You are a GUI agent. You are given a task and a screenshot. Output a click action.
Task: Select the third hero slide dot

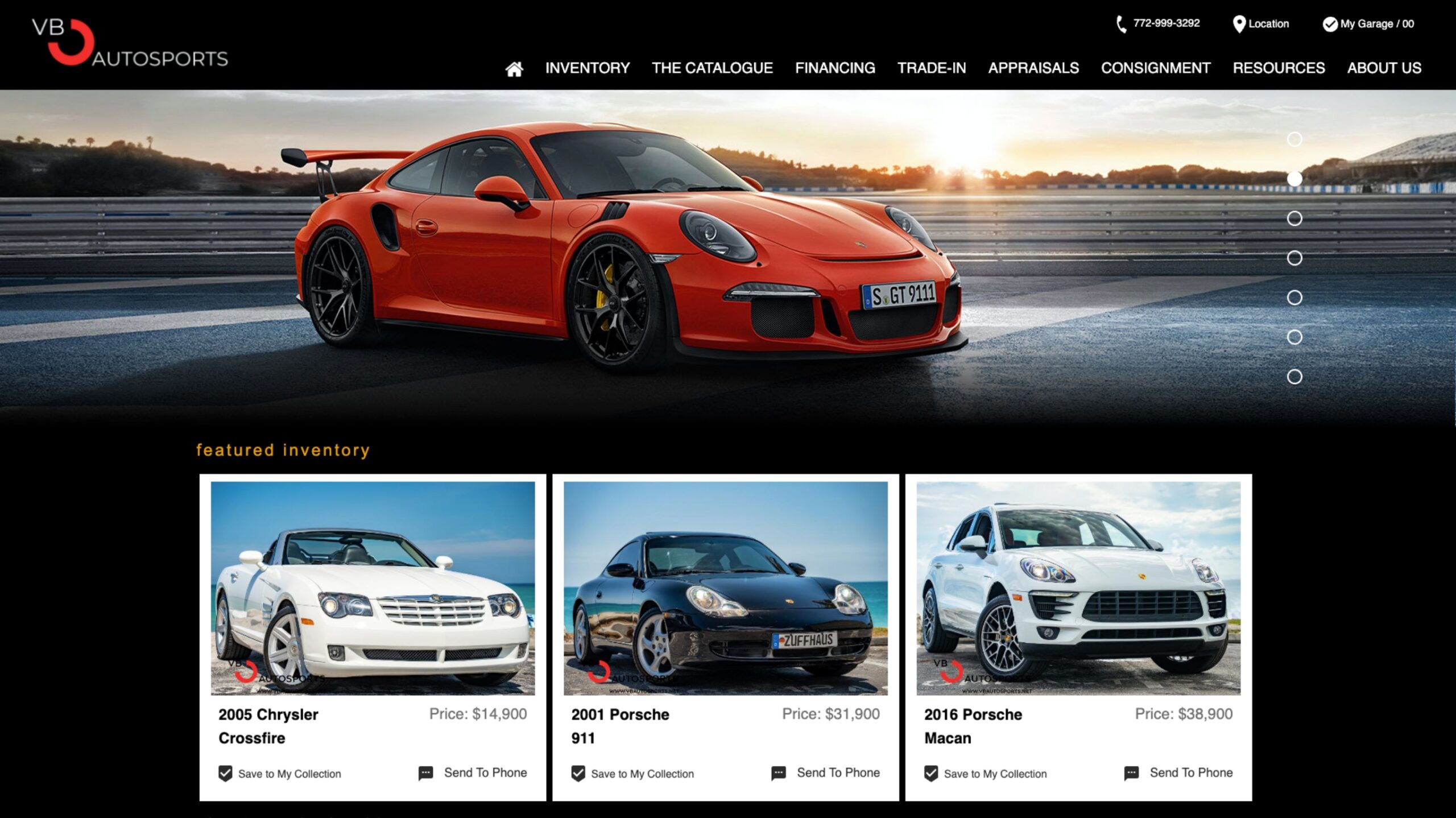pos(1294,218)
